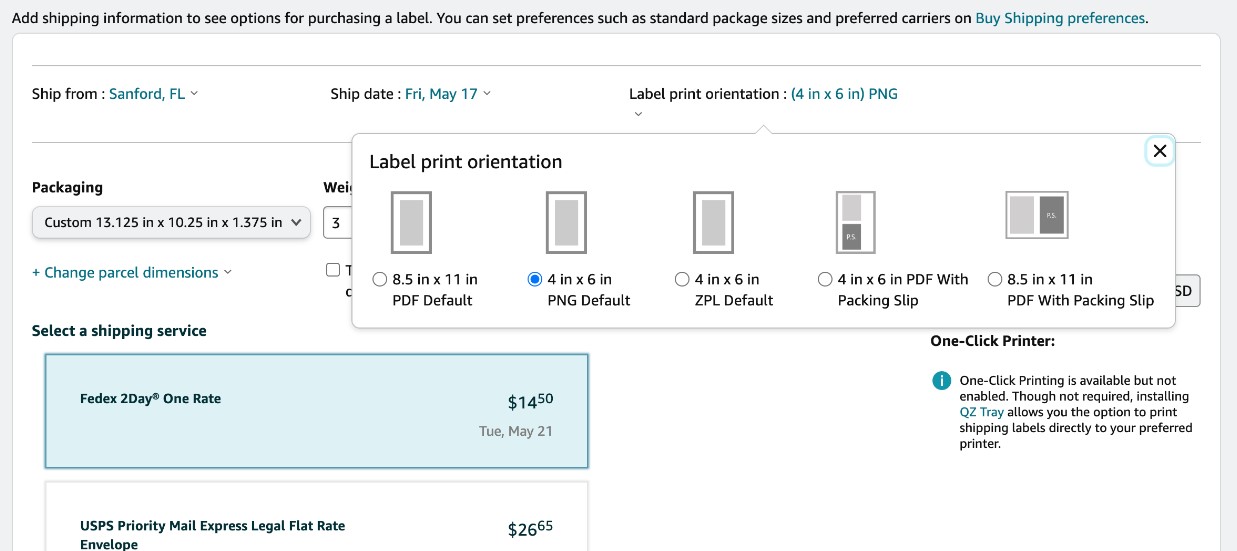The height and width of the screenshot is (551, 1237).
Task: Expand the Ship date Fri, May 17 dropdown
Action: [447, 94]
